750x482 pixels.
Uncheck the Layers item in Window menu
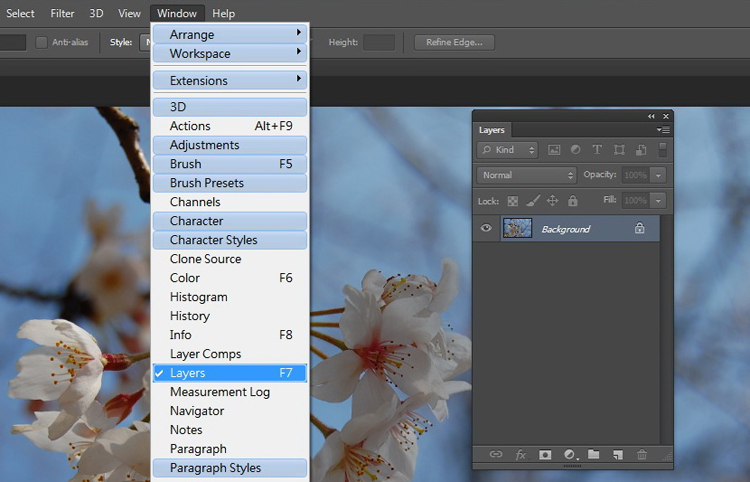point(230,373)
